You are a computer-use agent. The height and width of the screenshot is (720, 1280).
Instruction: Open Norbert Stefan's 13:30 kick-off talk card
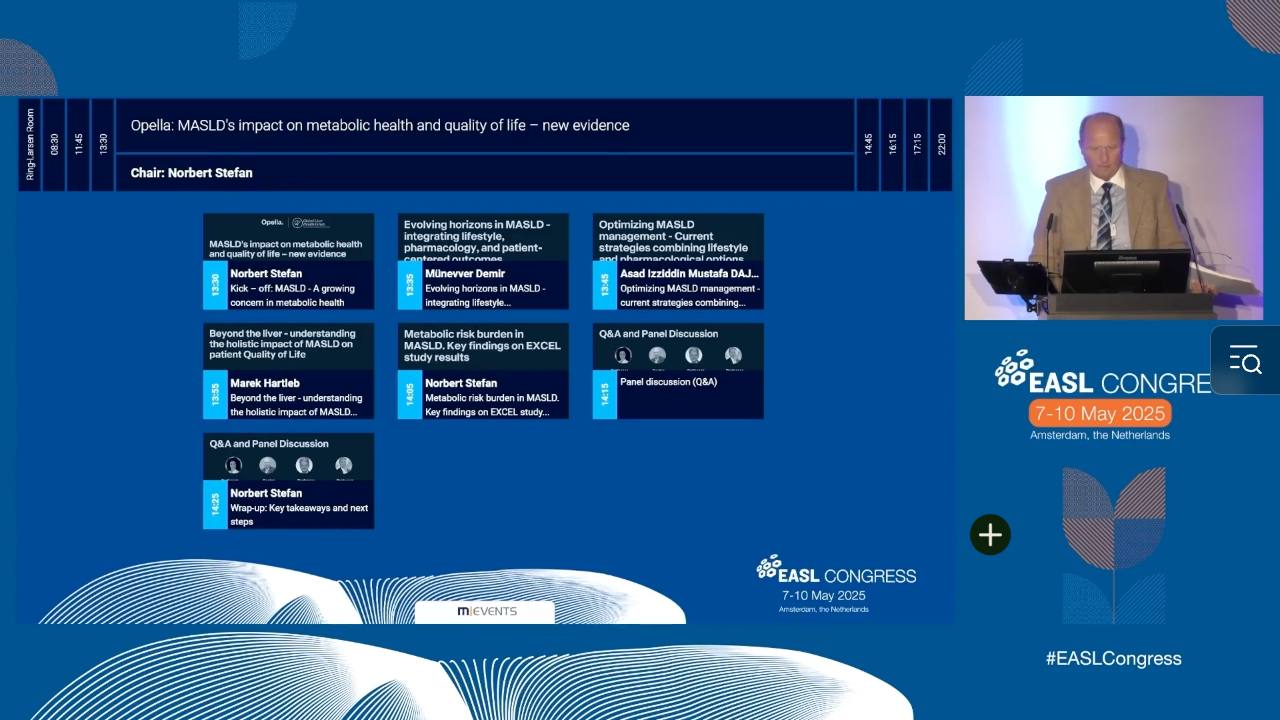pos(289,261)
